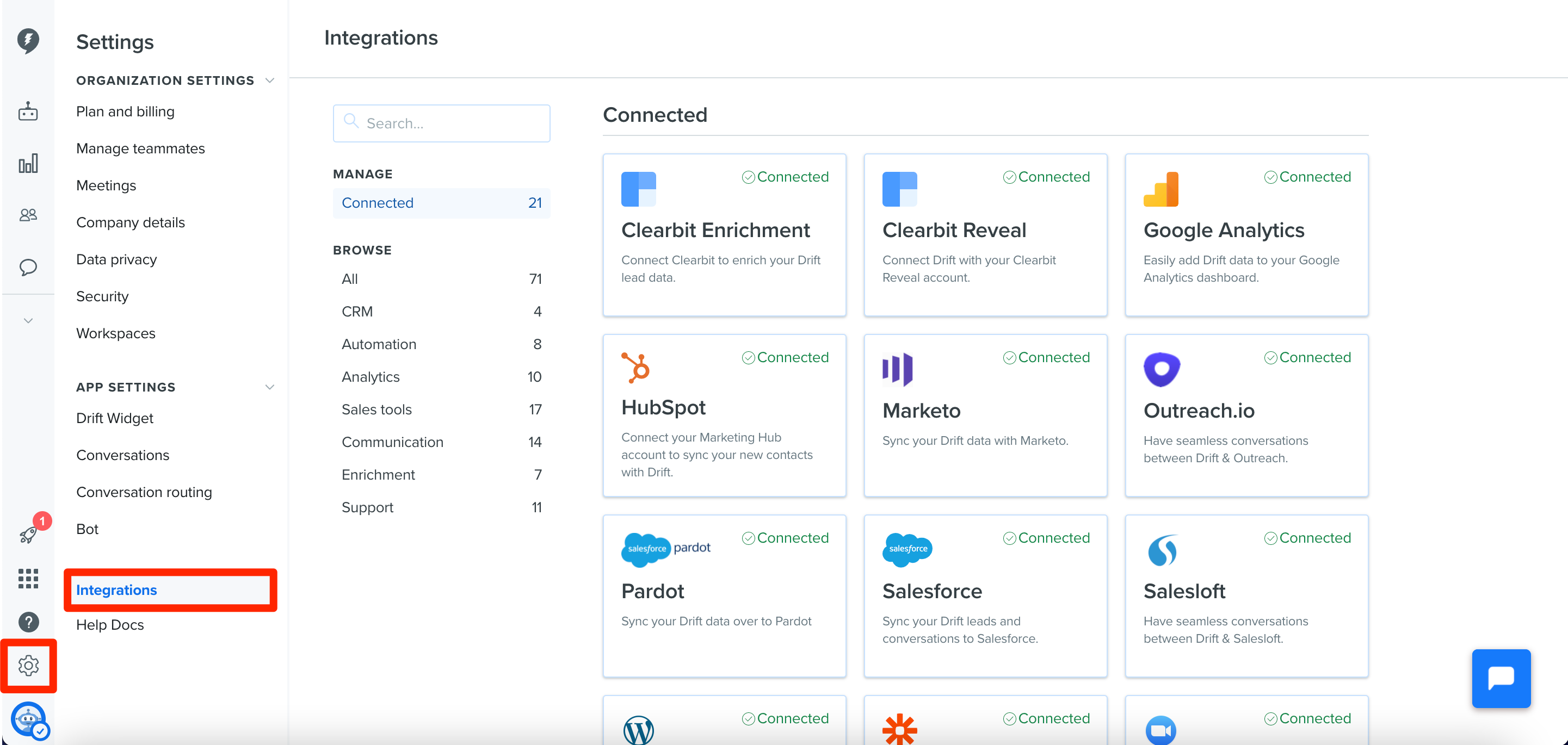
Task: Open the Reports bar chart icon
Action: (x=28, y=163)
